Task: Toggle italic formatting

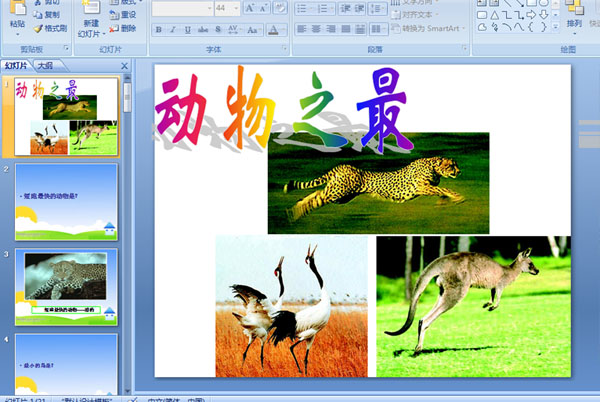Action: click(173, 29)
